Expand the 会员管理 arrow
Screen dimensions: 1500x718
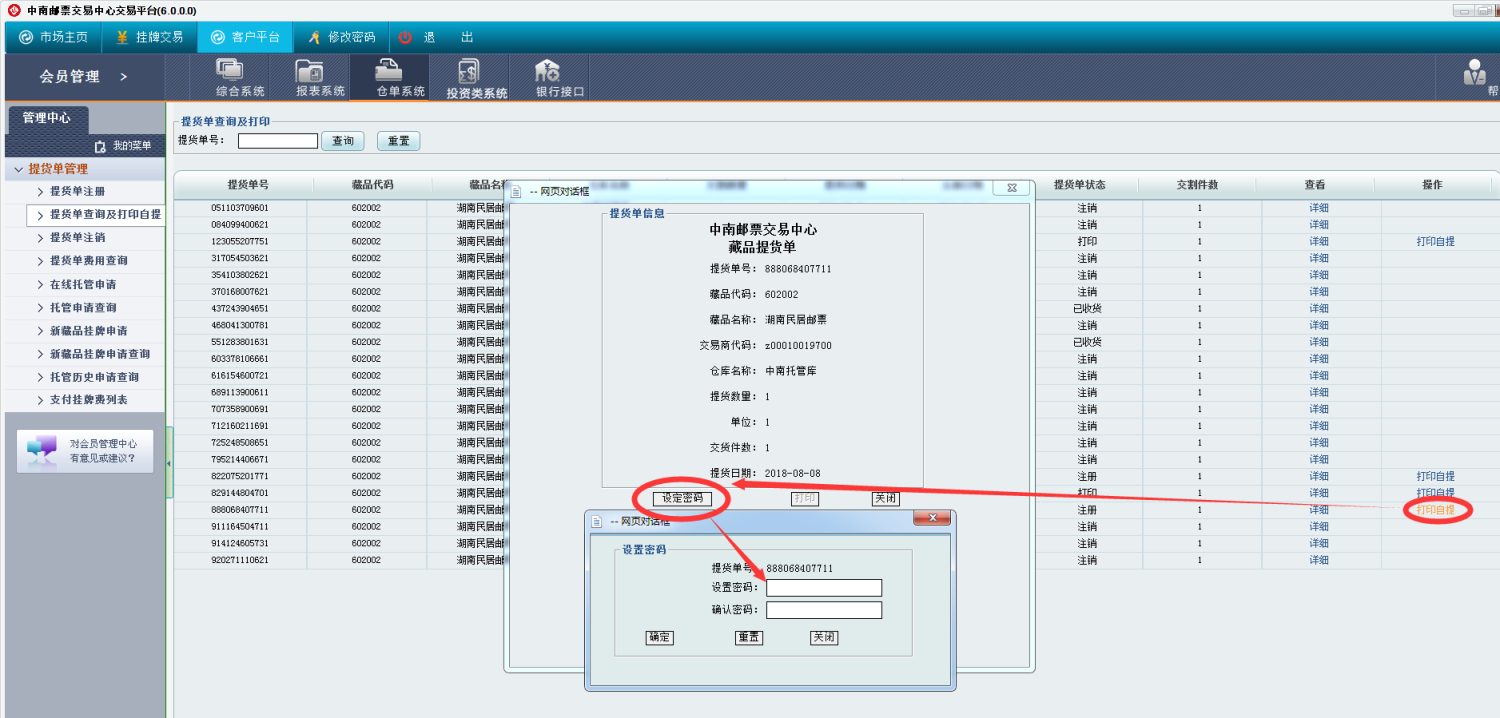tap(124, 77)
